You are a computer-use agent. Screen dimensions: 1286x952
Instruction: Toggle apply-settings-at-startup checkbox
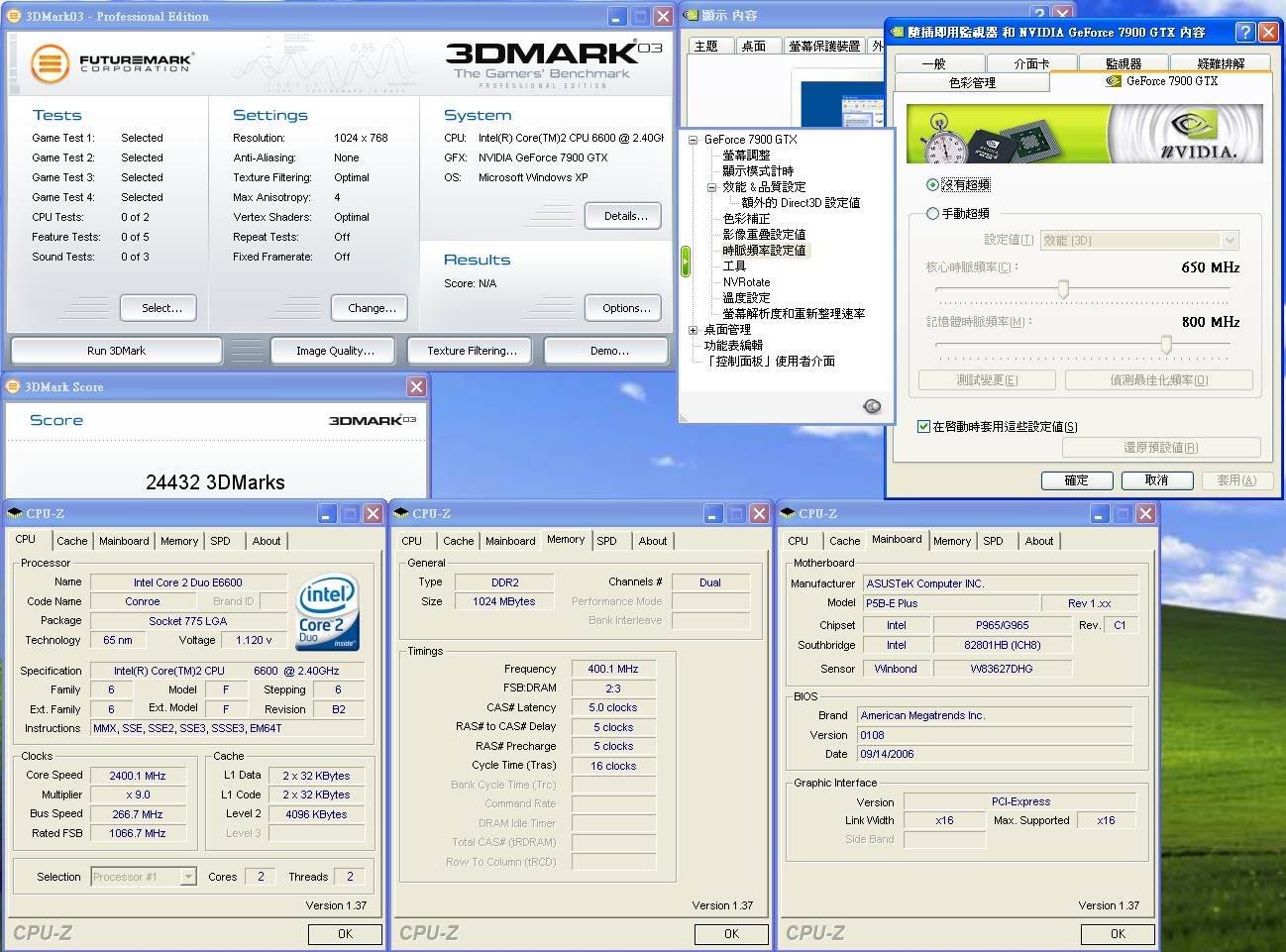924,427
